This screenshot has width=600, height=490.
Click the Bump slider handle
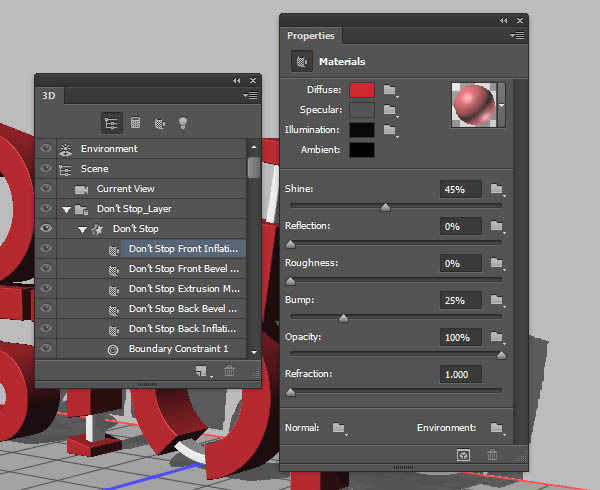point(343,318)
